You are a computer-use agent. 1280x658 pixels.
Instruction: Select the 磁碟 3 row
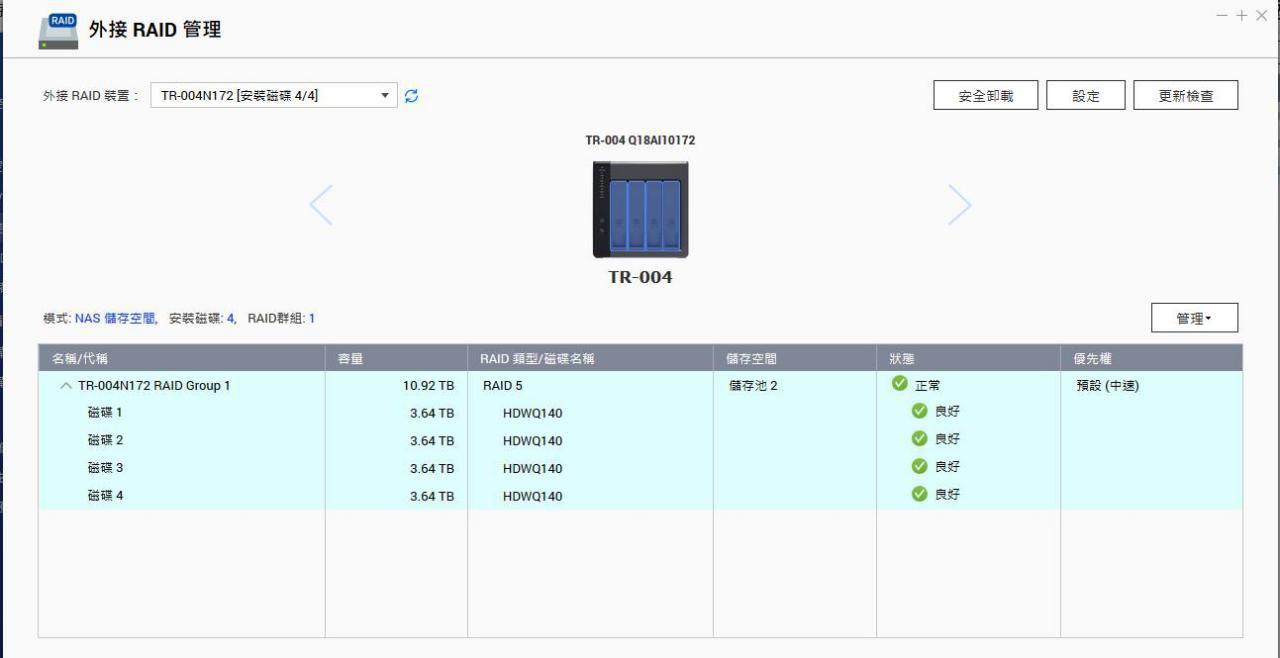point(640,468)
